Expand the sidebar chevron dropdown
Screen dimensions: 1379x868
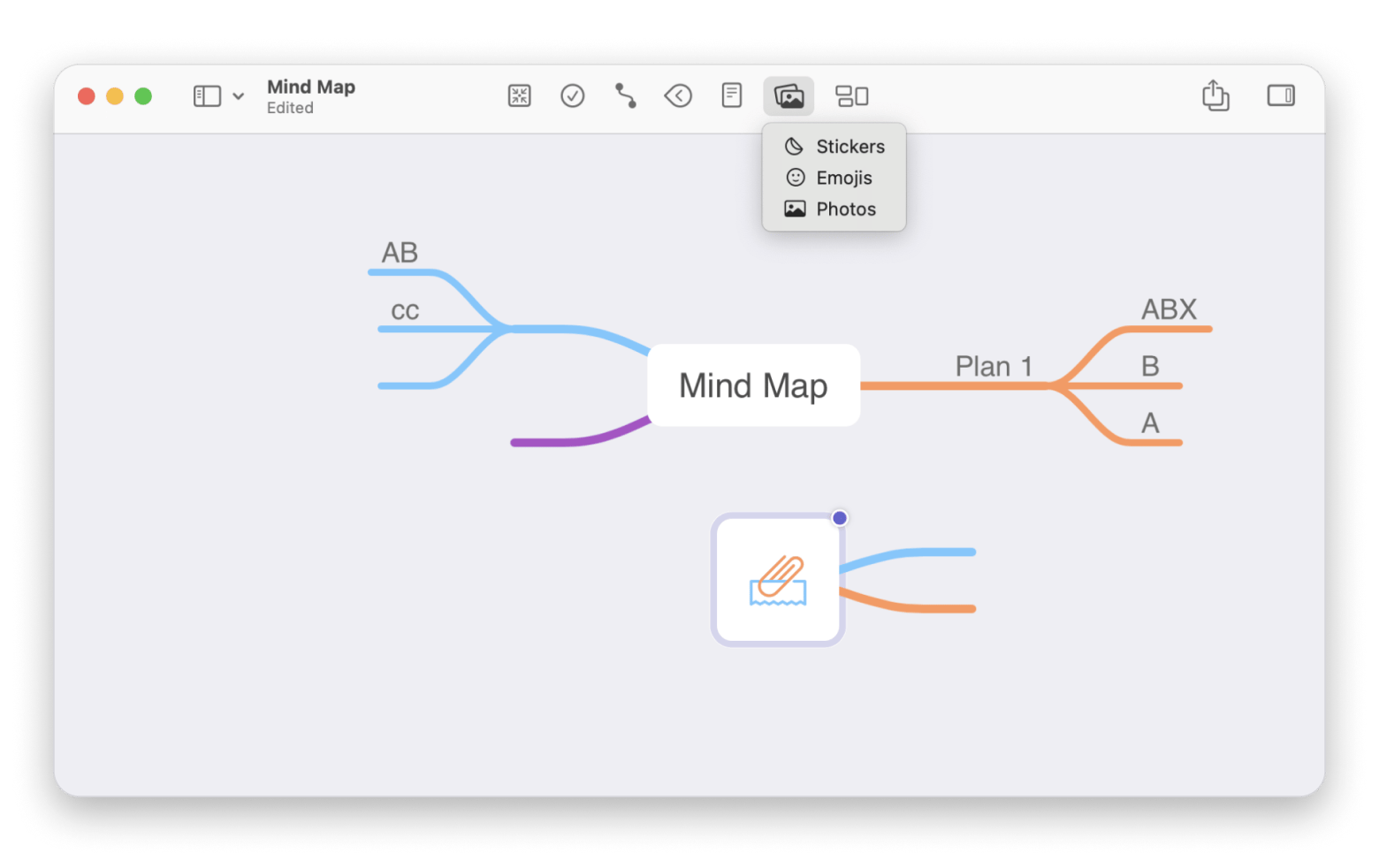pos(239,96)
